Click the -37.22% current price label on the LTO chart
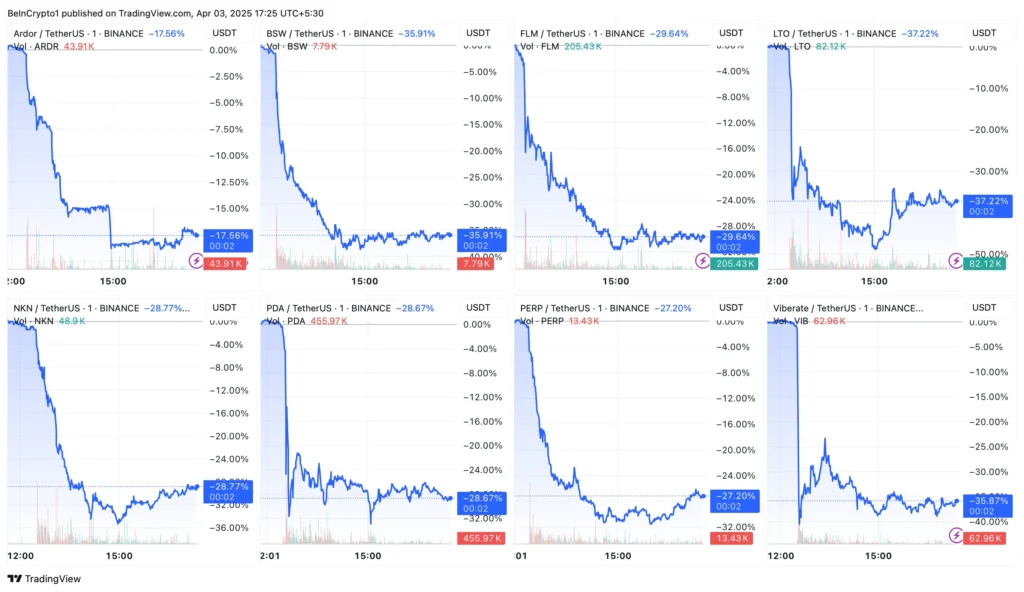This screenshot has width=1024, height=592. coord(984,200)
